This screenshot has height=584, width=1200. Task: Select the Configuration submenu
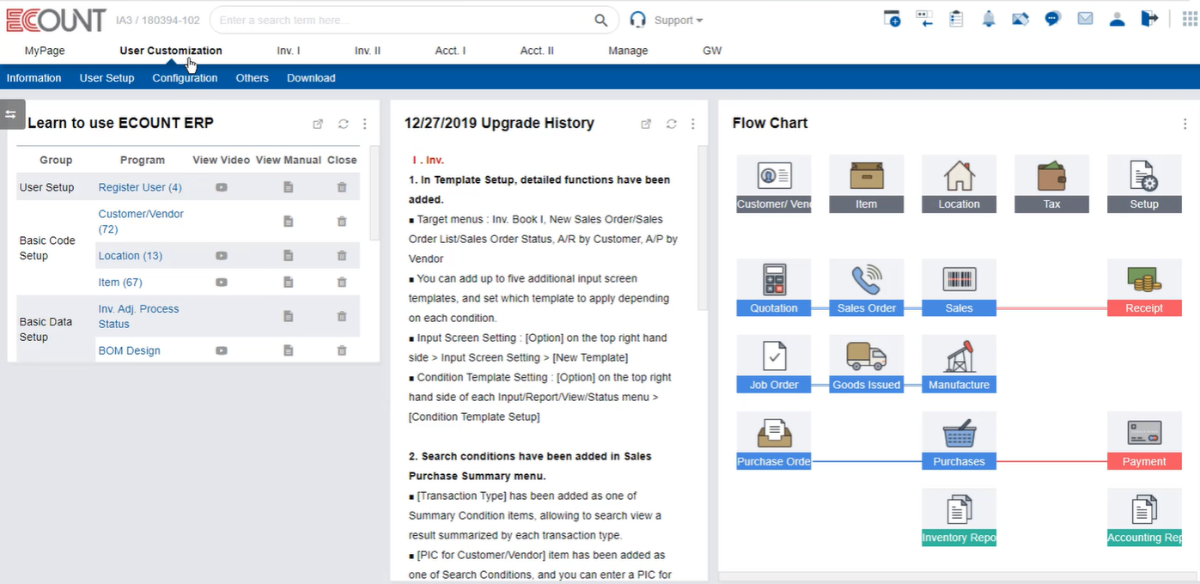pos(185,78)
